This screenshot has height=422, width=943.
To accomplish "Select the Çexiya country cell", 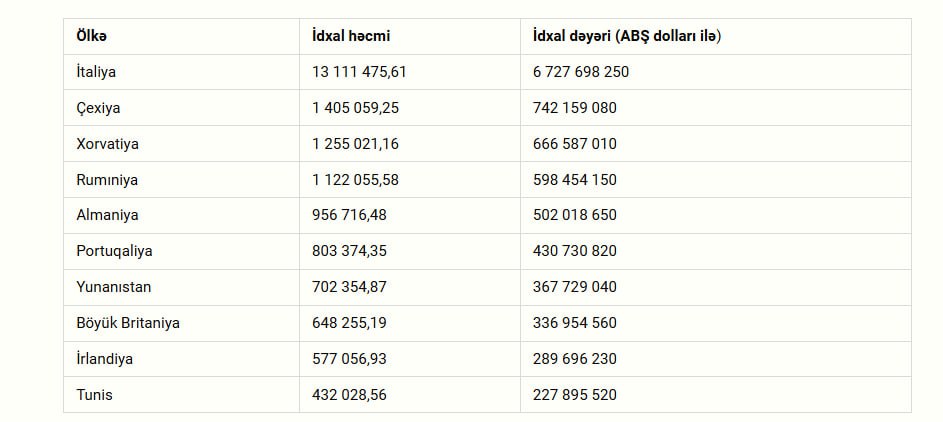I will point(98,108).
